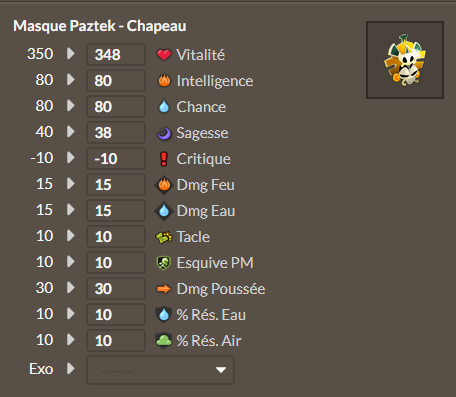Apply max value arrow for Sagesse 40
The image size is (456, 397).
click(x=71, y=131)
